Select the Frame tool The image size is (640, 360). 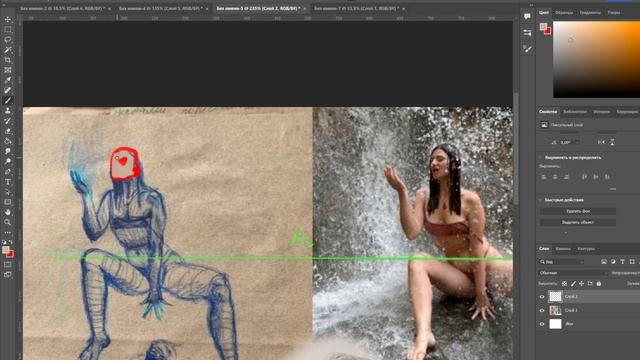click(8, 70)
